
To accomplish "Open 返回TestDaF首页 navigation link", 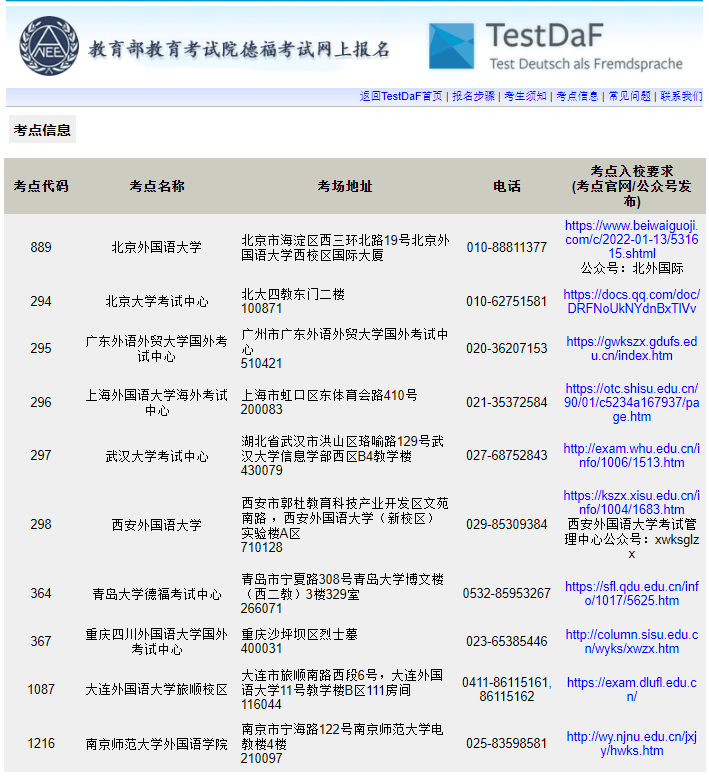I will point(401,96).
